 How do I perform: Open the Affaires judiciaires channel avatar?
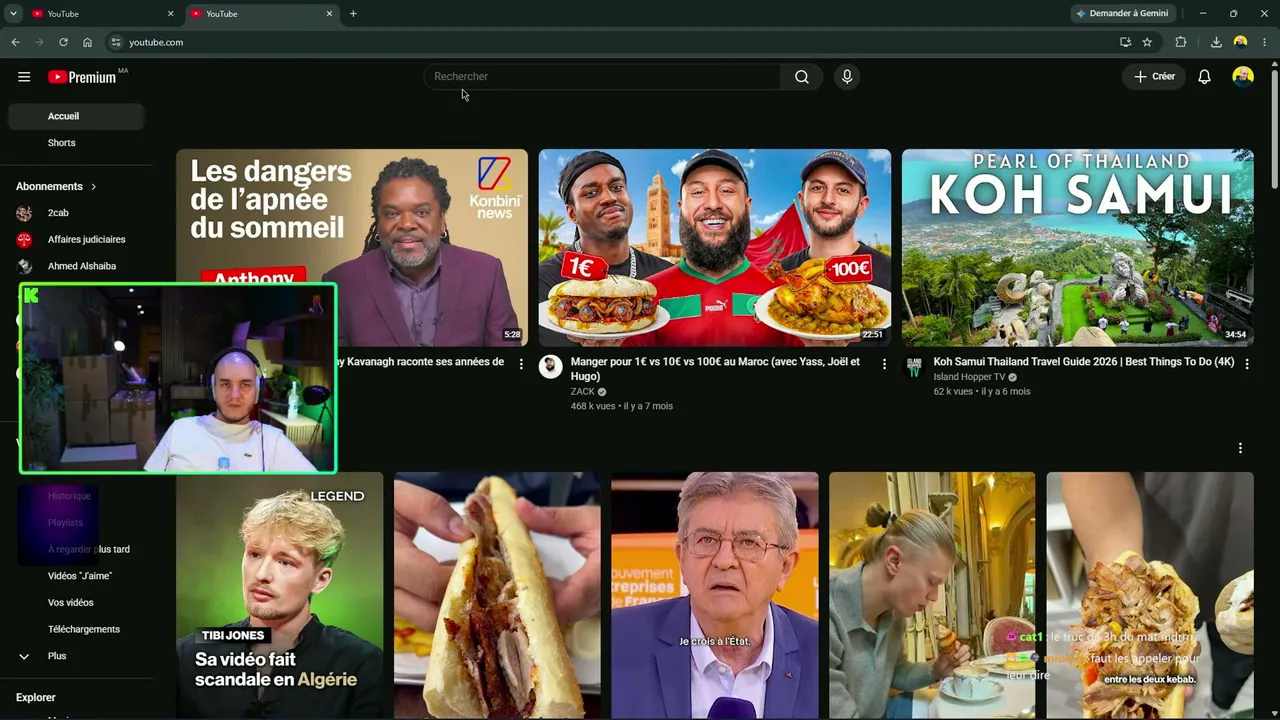point(25,240)
